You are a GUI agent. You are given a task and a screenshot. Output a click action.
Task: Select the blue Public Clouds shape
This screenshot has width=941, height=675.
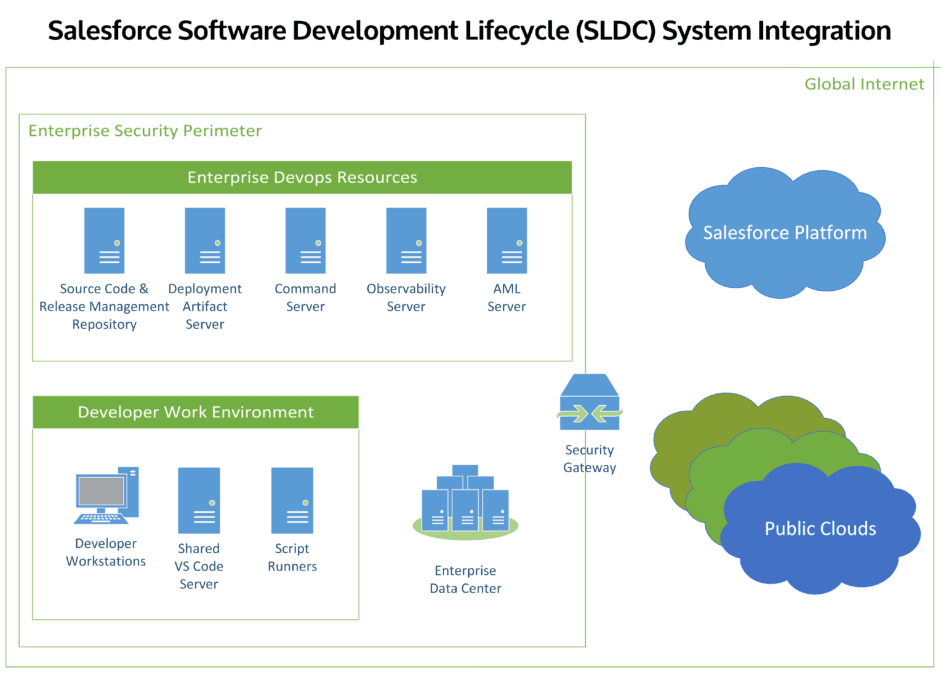(820, 530)
